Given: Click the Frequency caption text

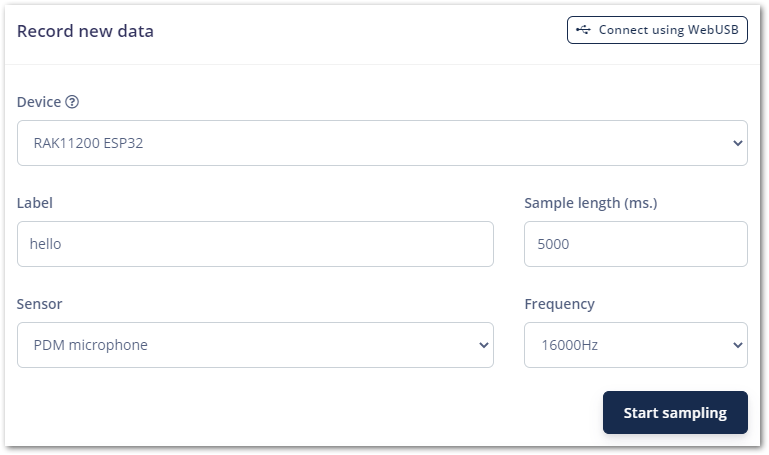Looking at the screenshot, I should (559, 304).
